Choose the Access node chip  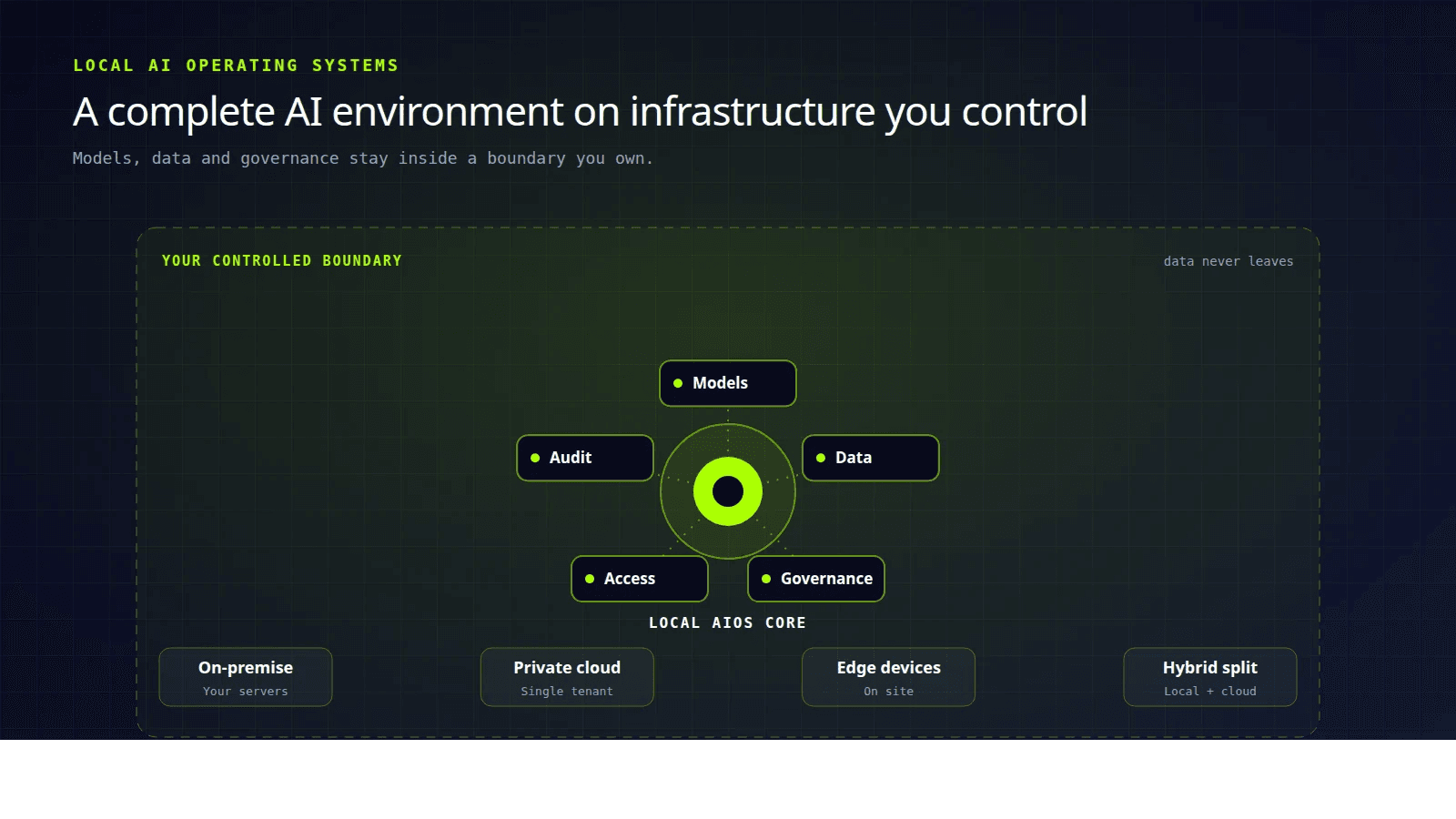coord(640,579)
